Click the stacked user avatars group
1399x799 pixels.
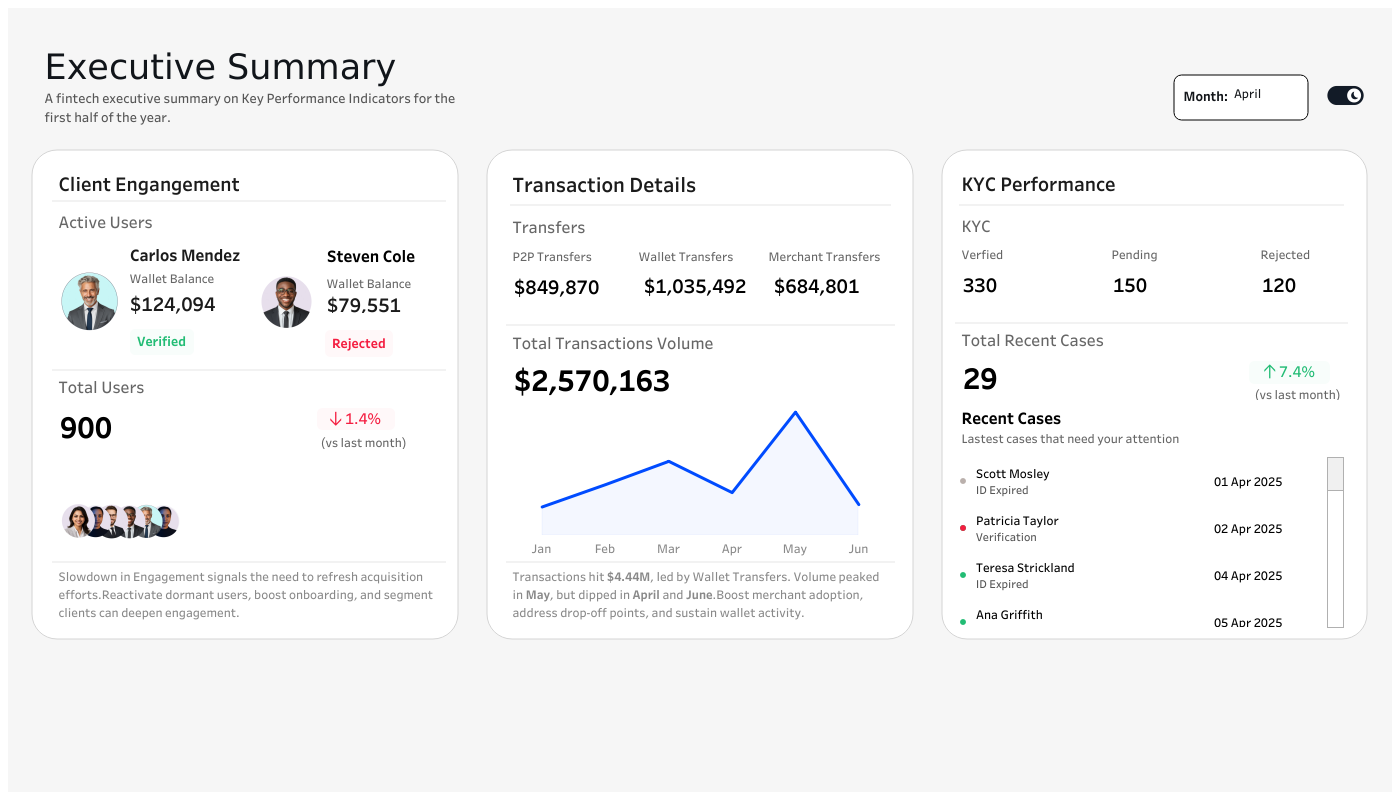click(120, 521)
